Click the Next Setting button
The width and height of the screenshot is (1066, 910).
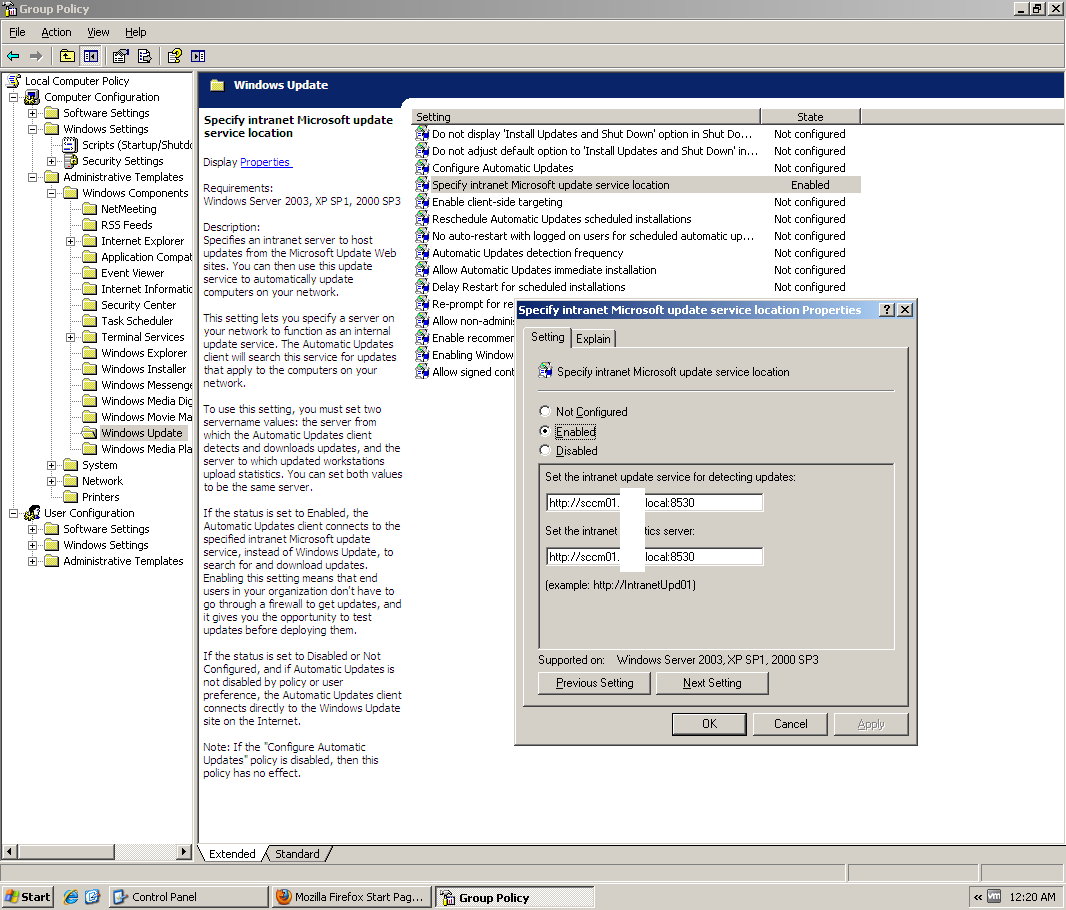coord(712,683)
